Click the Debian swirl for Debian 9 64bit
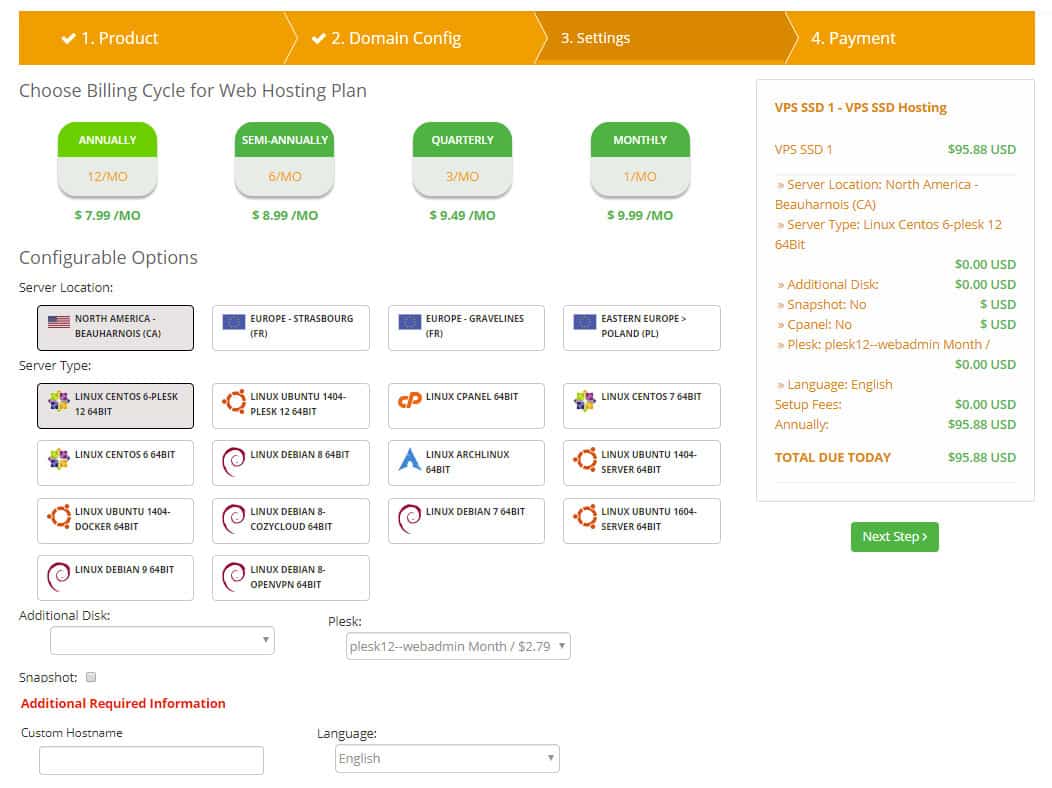Image resolution: width=1052 pixels, height=788 pixels. (x=59, y=575)
